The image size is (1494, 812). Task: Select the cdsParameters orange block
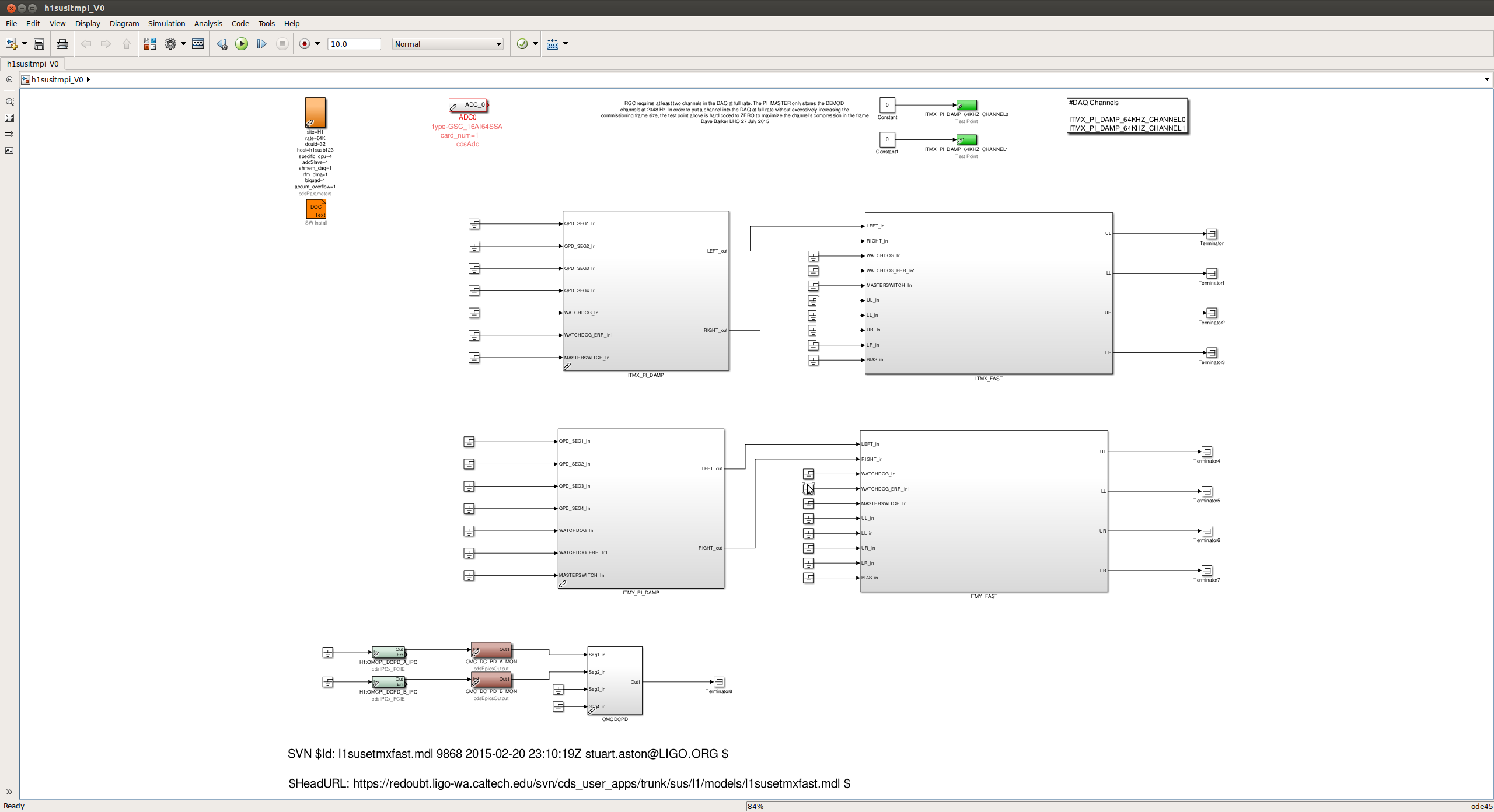coord(315,113)
